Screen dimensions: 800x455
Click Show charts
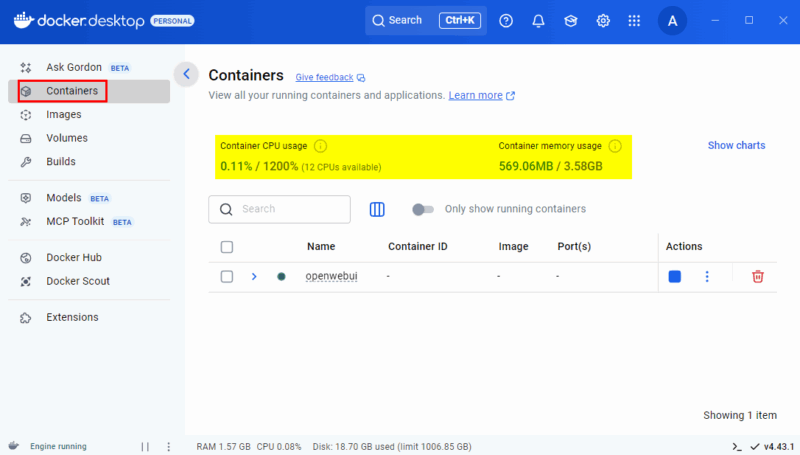[736, 145]
